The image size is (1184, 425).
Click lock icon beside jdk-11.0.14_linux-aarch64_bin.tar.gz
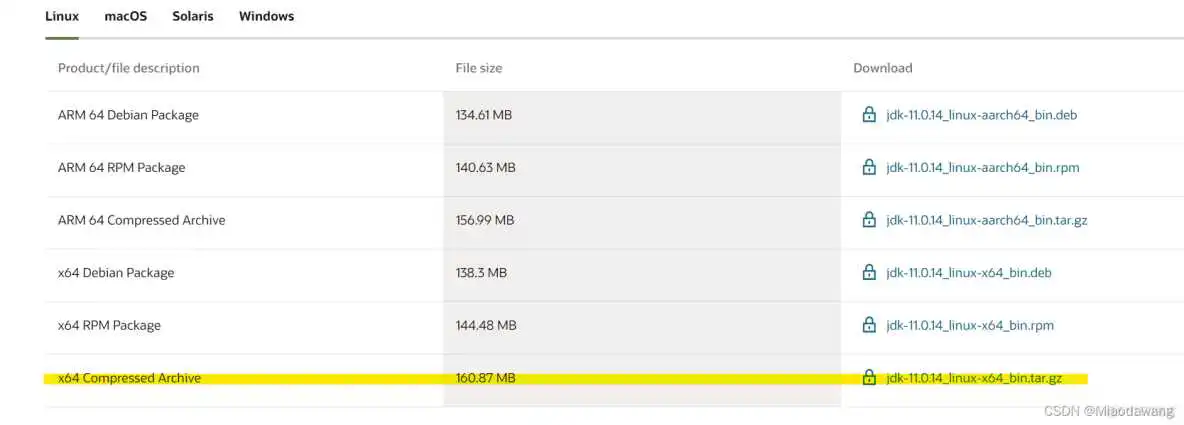pyautogui.click(x=869, y=220)
